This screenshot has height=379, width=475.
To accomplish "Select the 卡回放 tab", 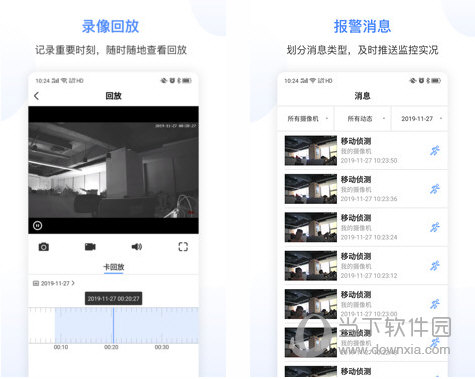I will tap(114, 267).
